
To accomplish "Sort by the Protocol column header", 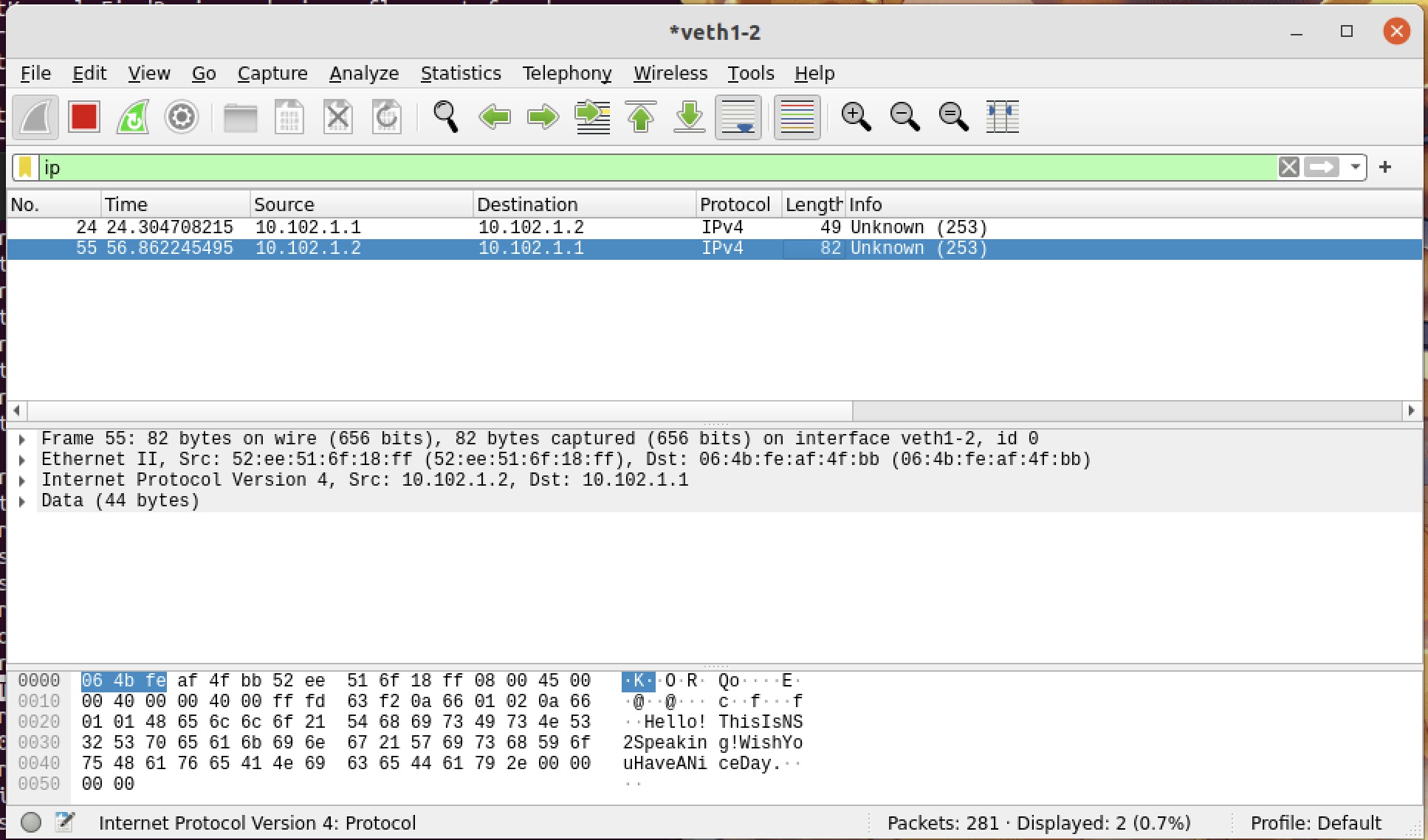I will click(x=738, y=204).
